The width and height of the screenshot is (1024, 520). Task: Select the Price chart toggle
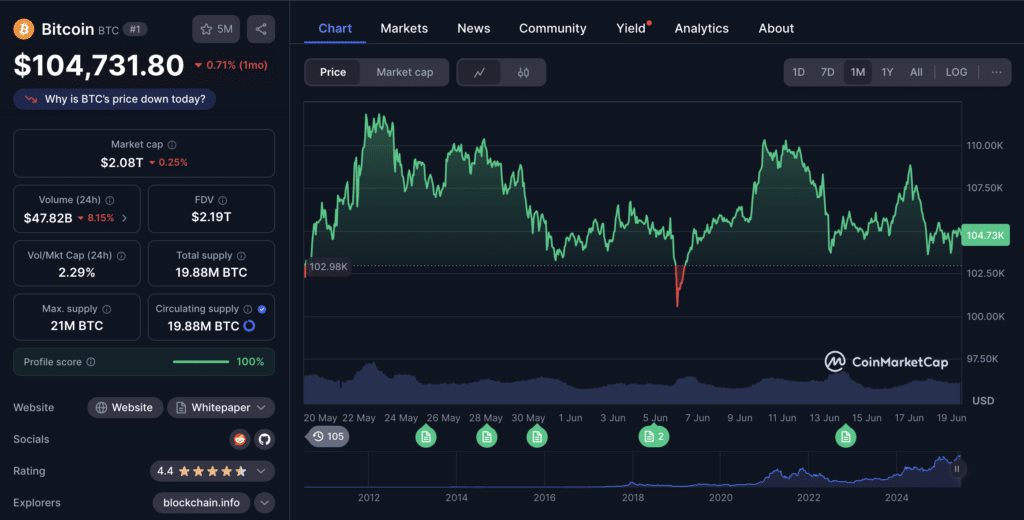332,73
